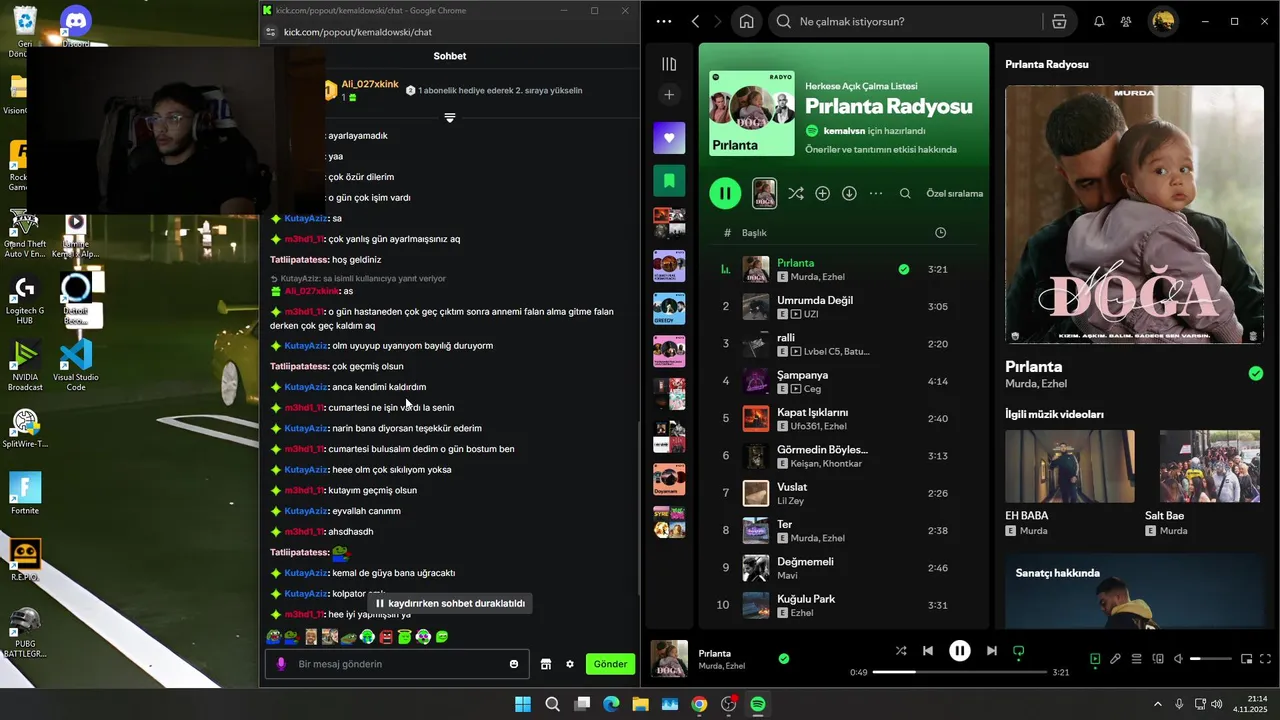Viewport: 1280px width, 720px height.
Task: Expand Your Library in Spotify sidebar
Action: pyautogui.click(x=669, y=64)
